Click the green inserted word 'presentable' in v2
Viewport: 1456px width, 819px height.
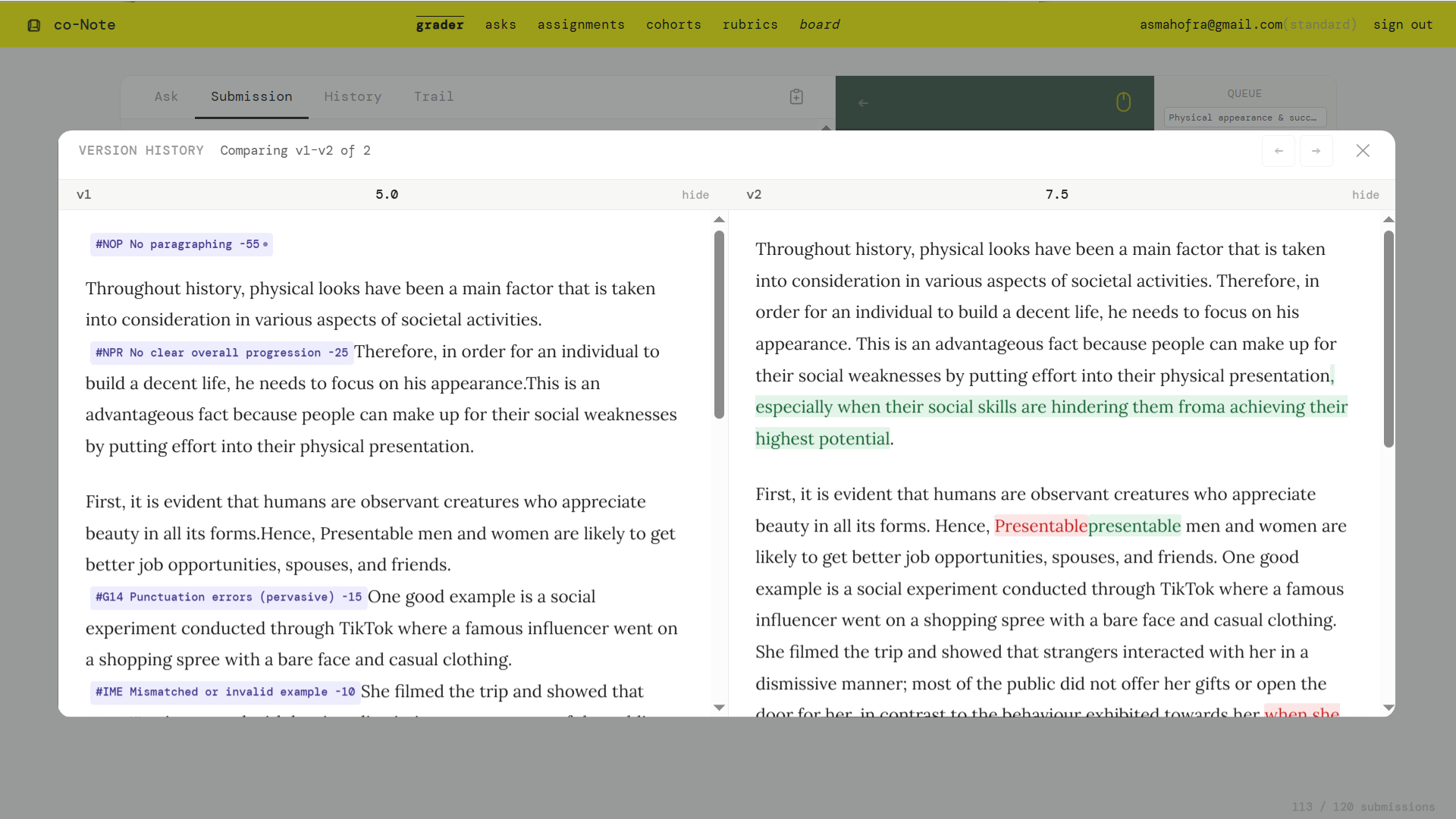pyautogui.click(x=1134, y=526)
